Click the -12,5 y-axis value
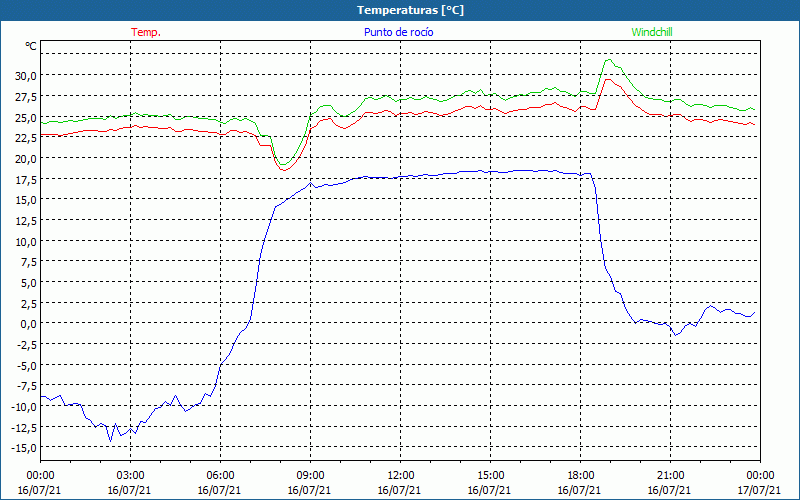This screenshot has width=800, height=500. [x=24, y=427]
